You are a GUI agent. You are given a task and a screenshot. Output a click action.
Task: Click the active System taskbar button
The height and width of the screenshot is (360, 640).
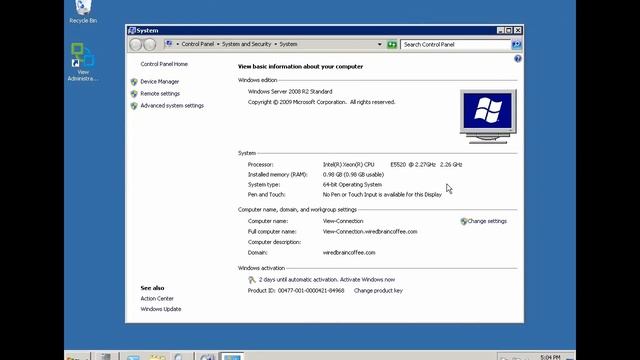pos(232,356)
